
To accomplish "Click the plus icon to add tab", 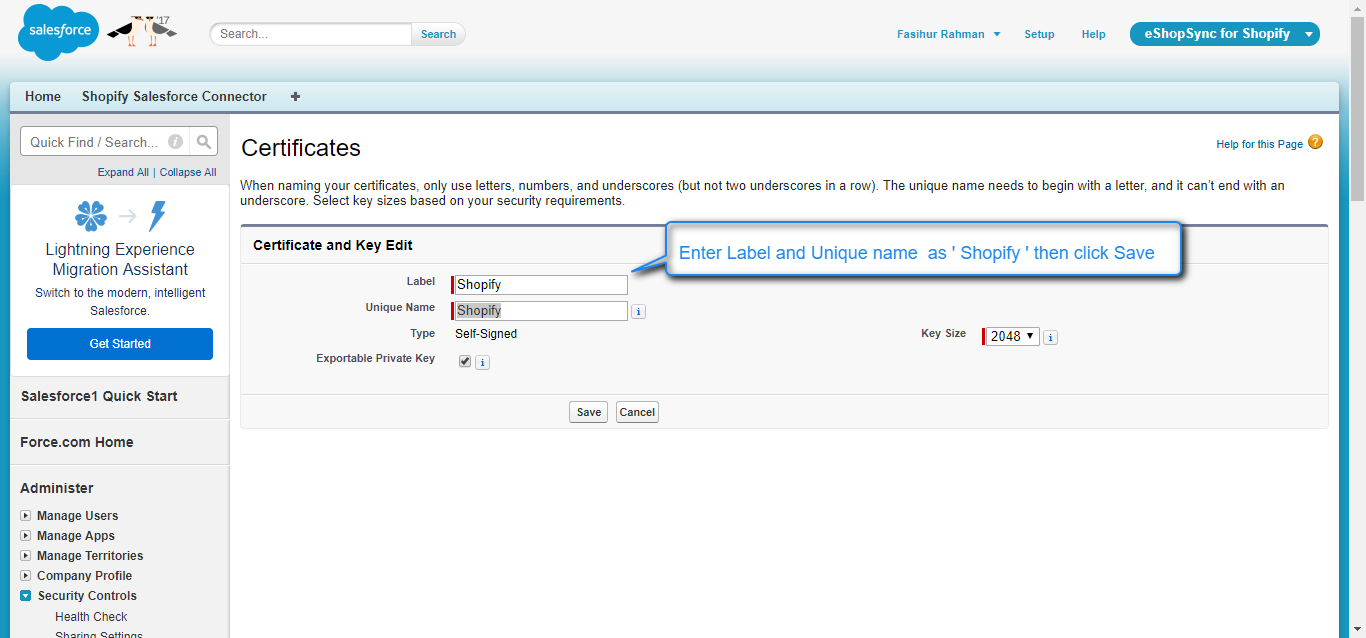I will pos(295,97).
